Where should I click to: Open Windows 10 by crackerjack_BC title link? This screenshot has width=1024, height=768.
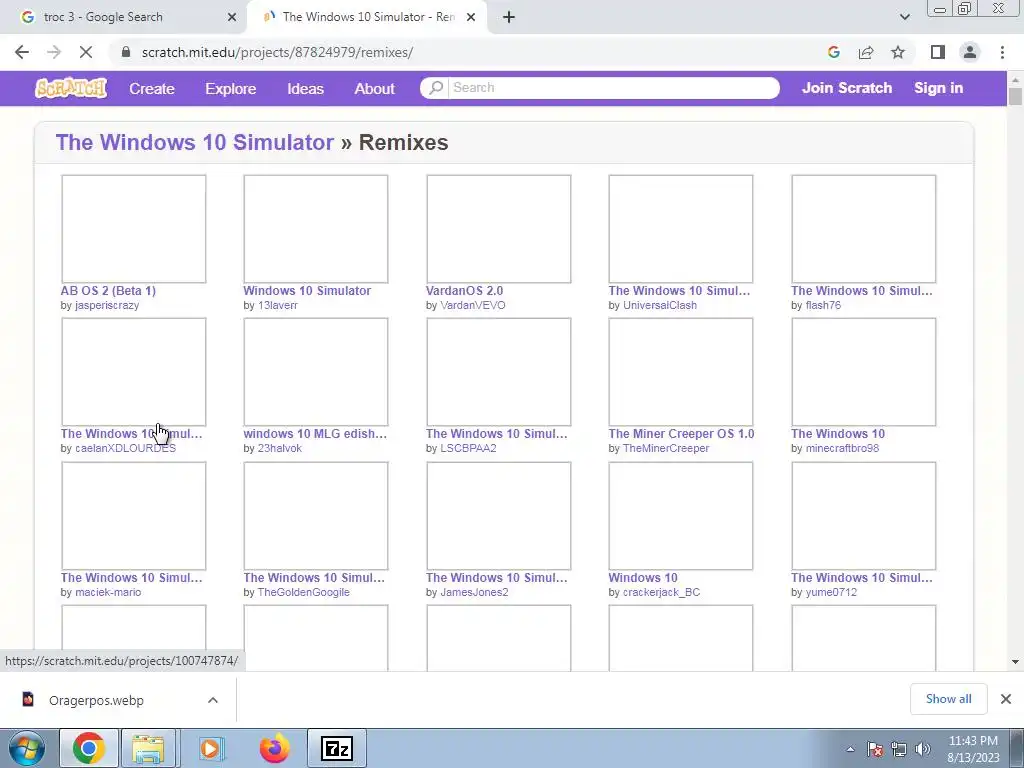[643, 578]
